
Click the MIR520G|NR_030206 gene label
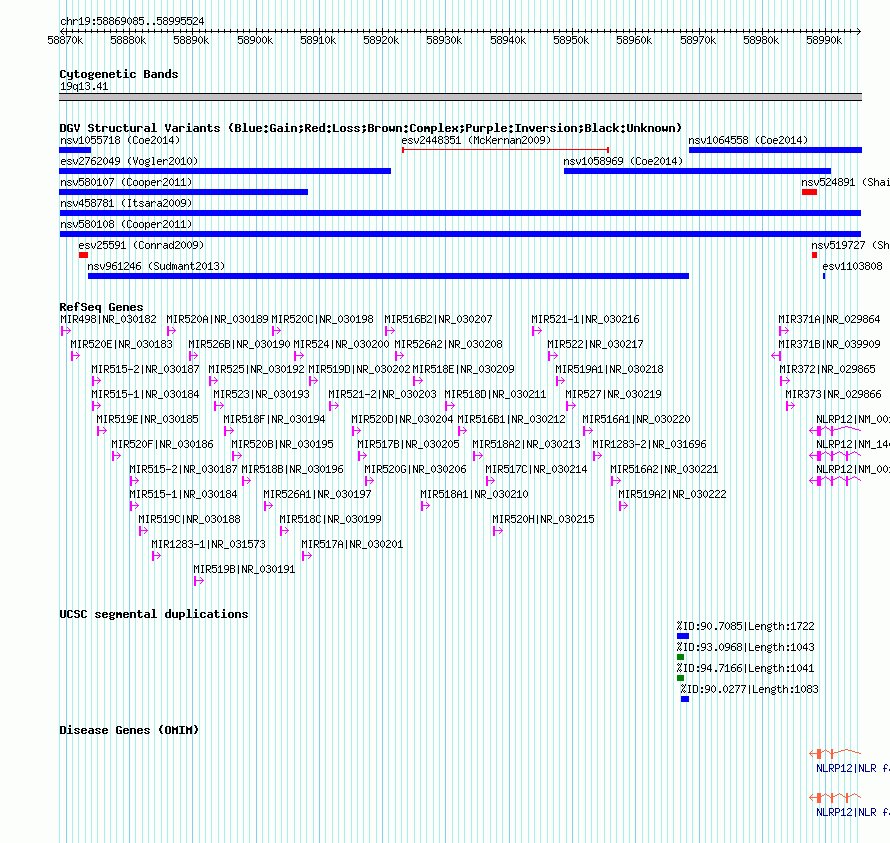[x=415, y=469]
